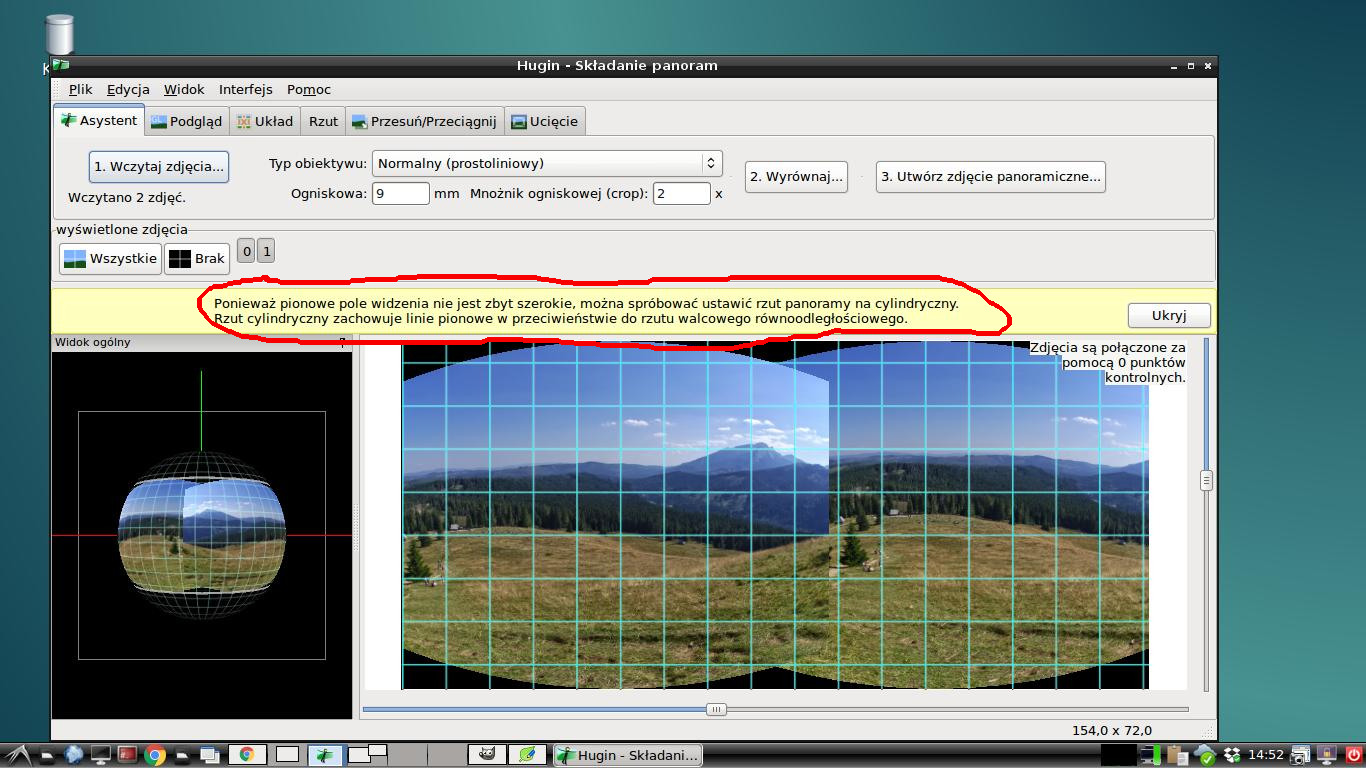Hide all images with the Brak button
This screenshot has width=1366, height=768.
197,259
